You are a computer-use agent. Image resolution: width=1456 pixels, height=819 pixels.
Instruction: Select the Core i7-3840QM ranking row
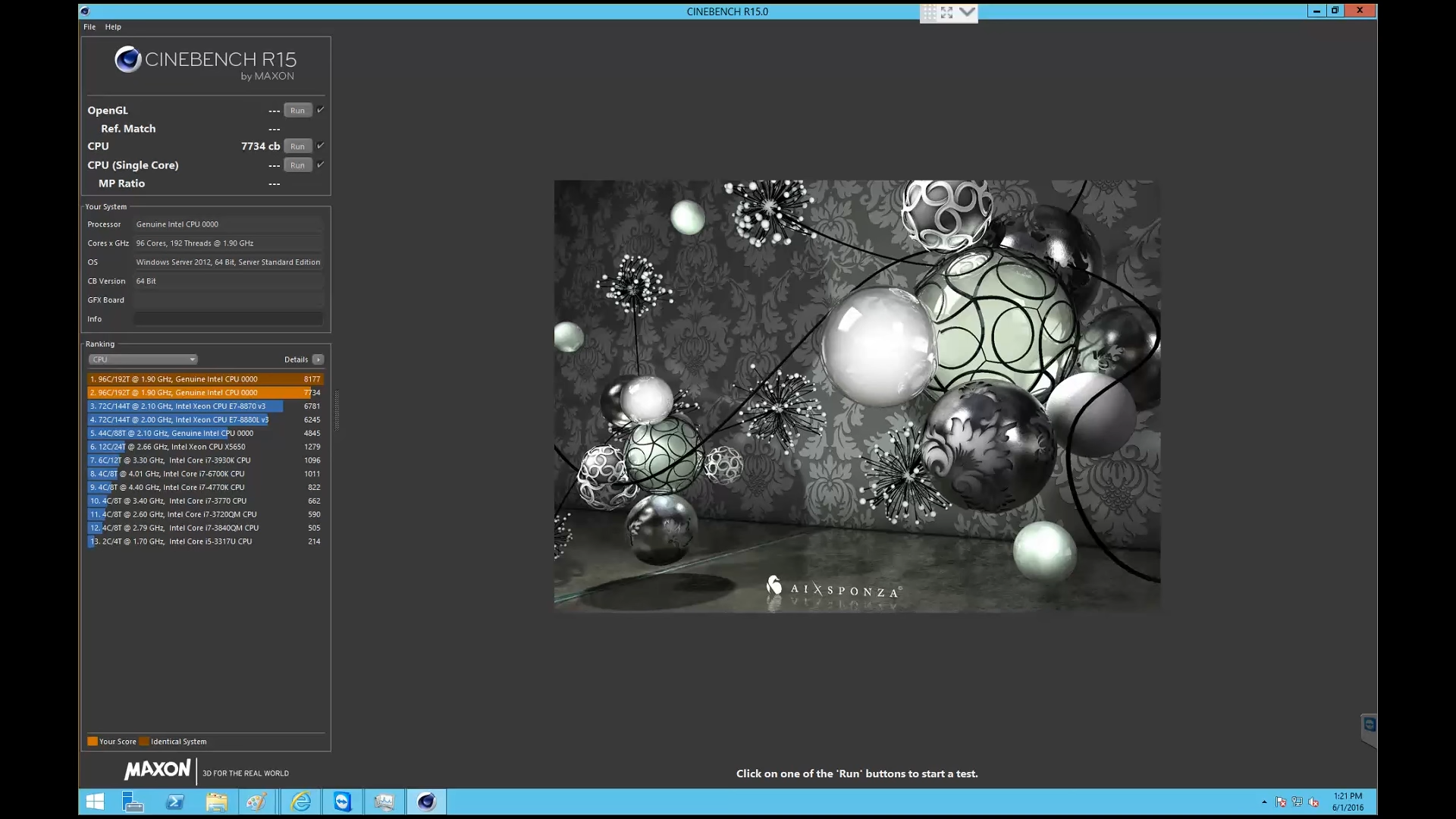[206, 529]
